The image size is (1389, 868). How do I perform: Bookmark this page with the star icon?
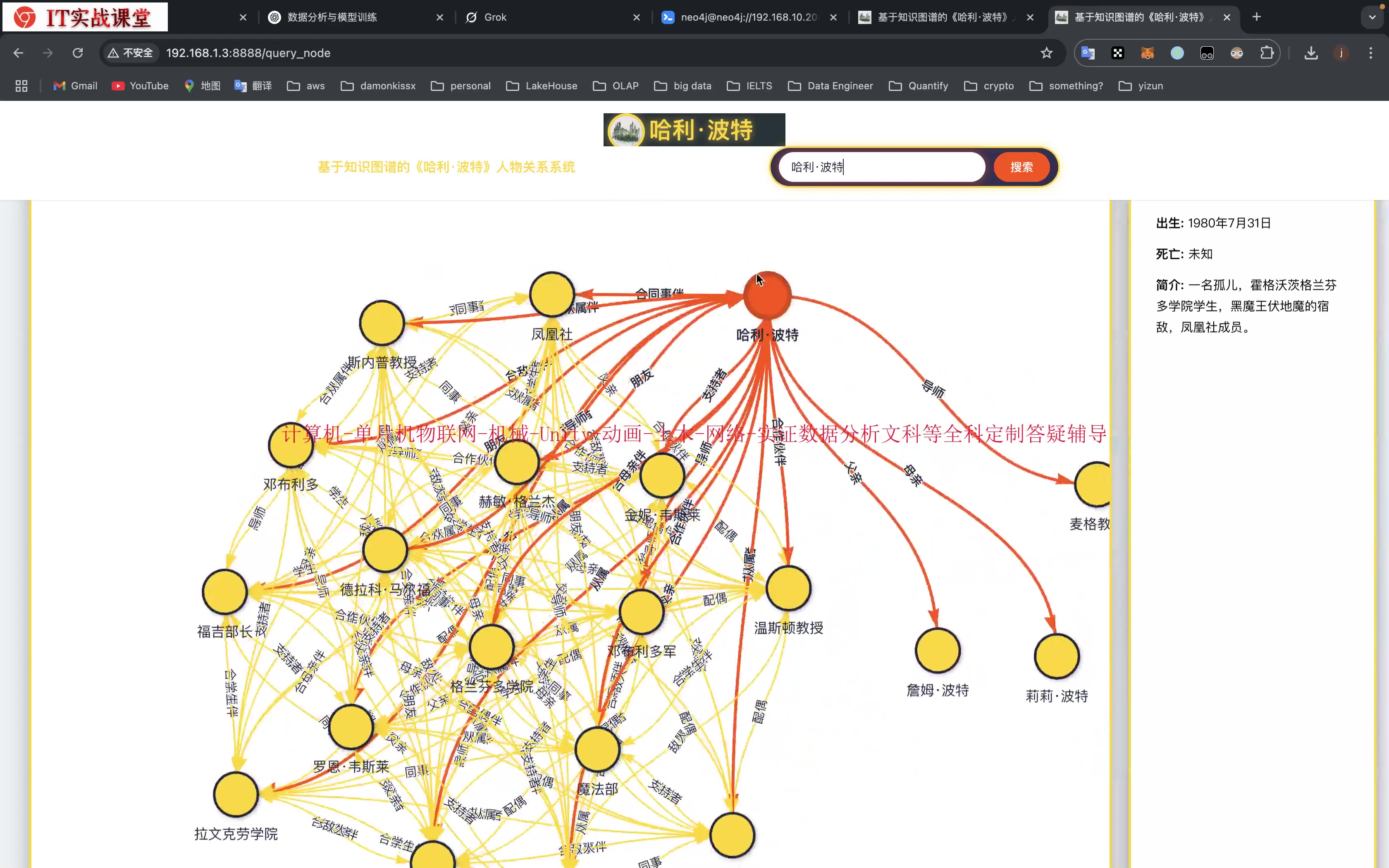point(1046,53)
